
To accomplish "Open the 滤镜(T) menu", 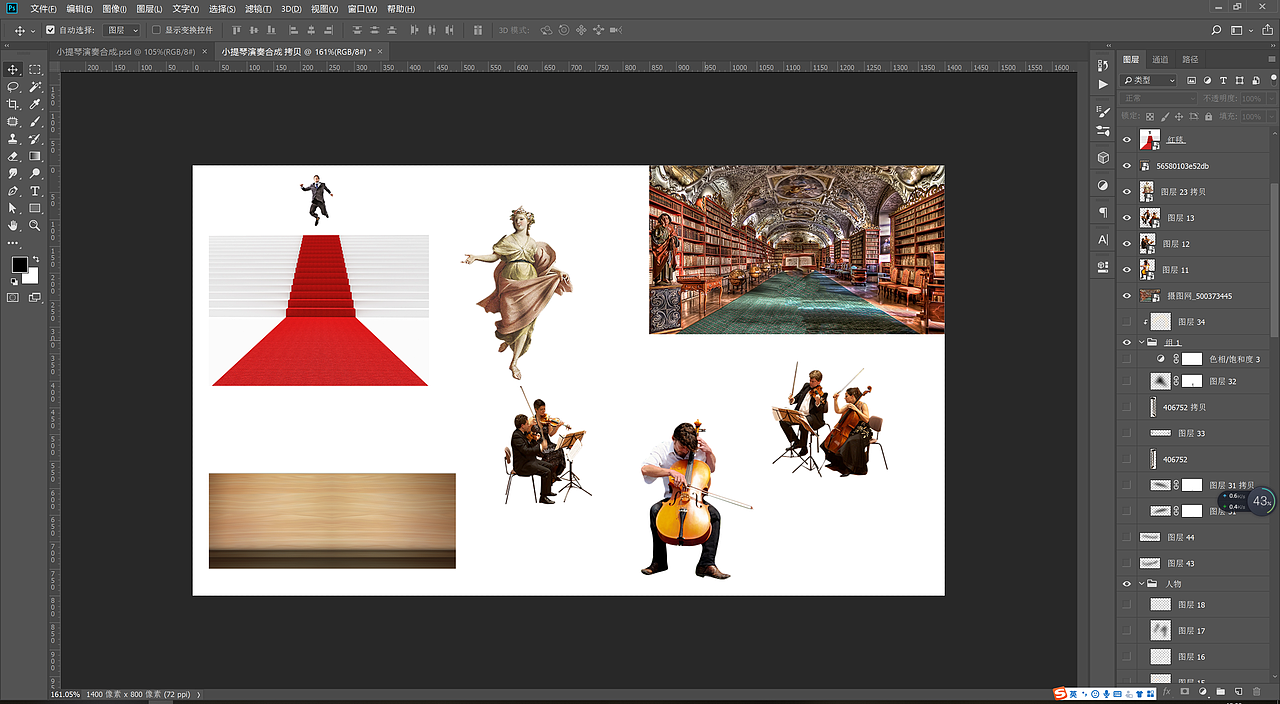I will pos(258,8).
